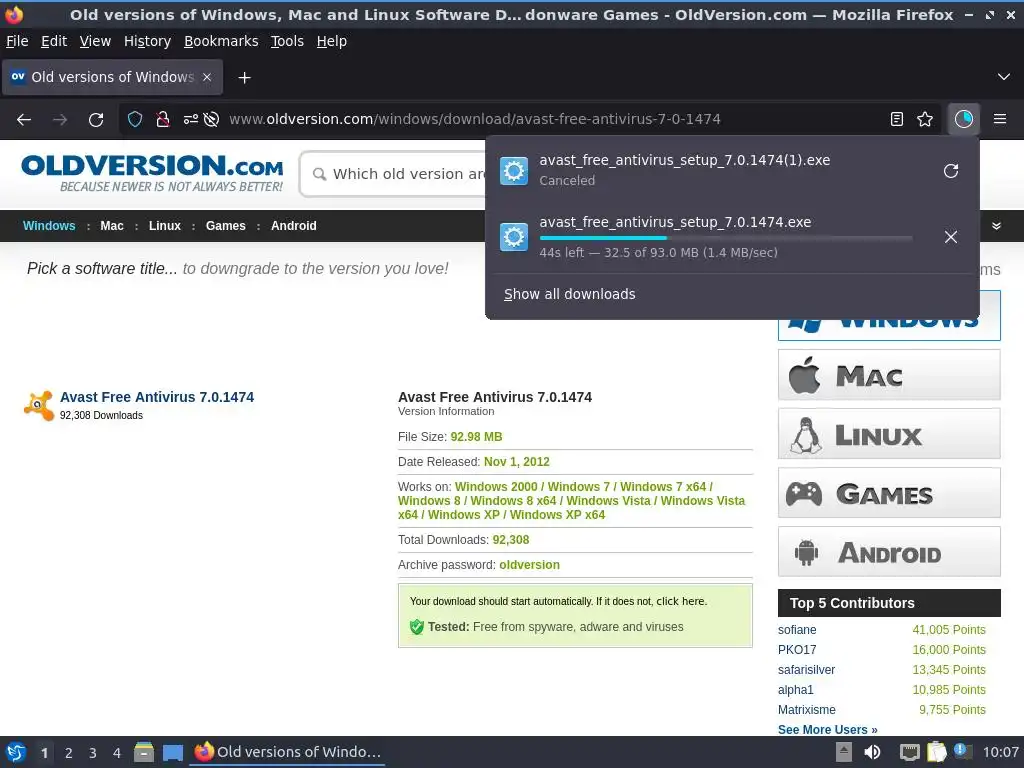Open the Help menu

pyautogui.click(x=332, y=41)
